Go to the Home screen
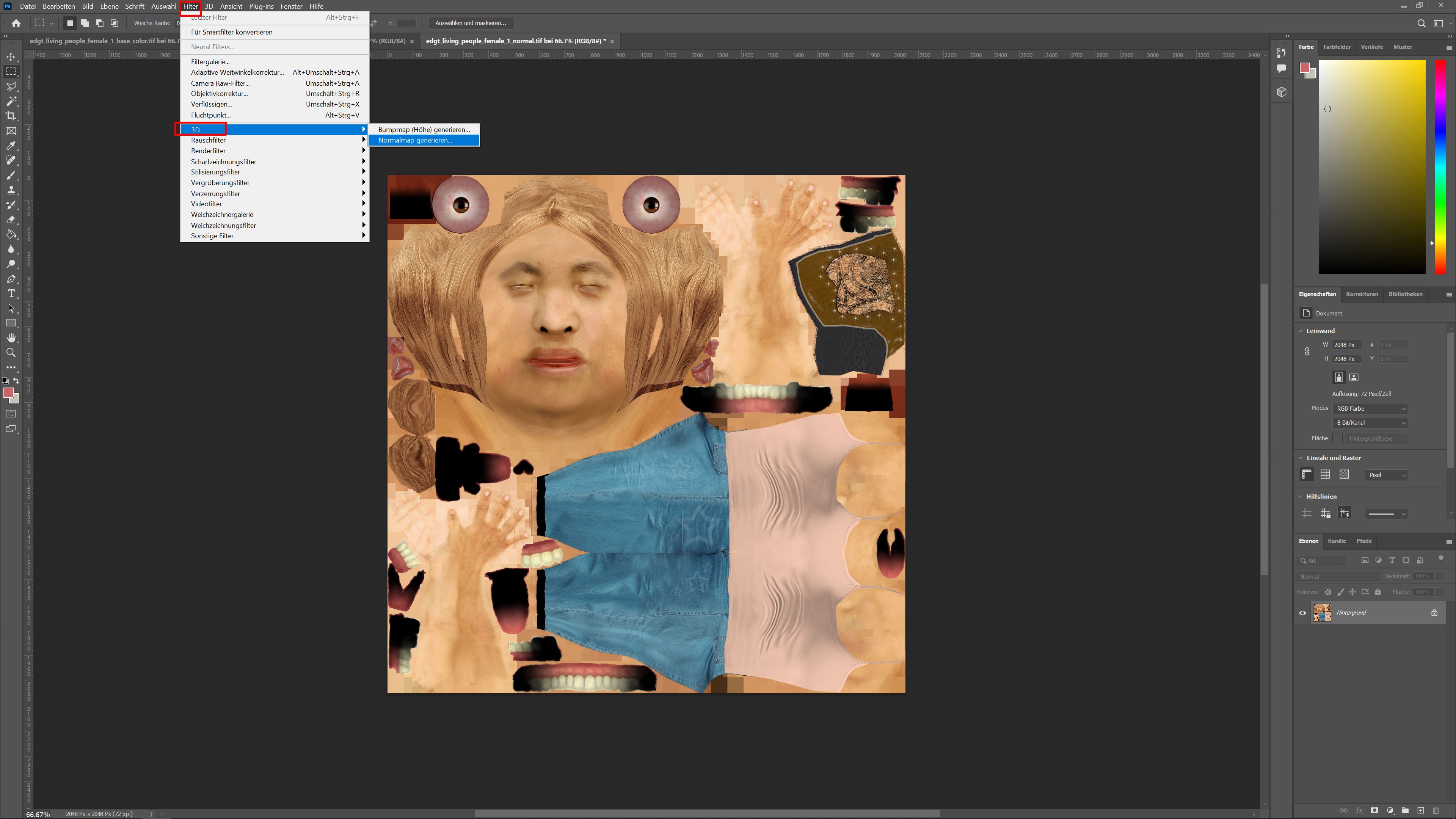The height and width of the screenshot is (819, 1456). (x=16, y=23)
